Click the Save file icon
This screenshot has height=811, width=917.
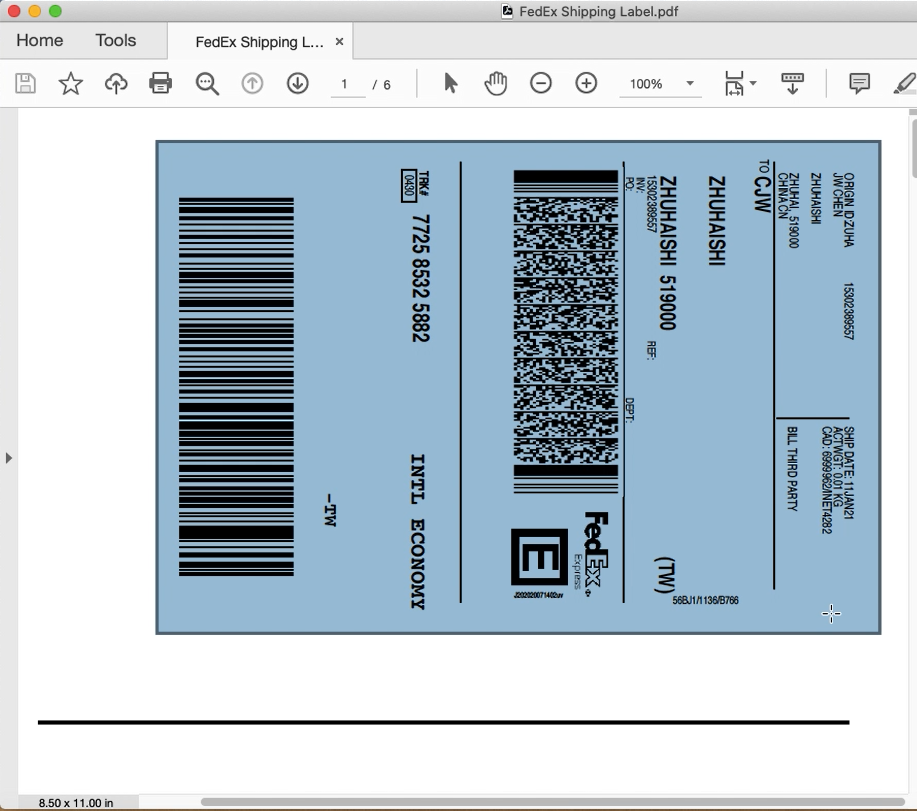(25, 84)
